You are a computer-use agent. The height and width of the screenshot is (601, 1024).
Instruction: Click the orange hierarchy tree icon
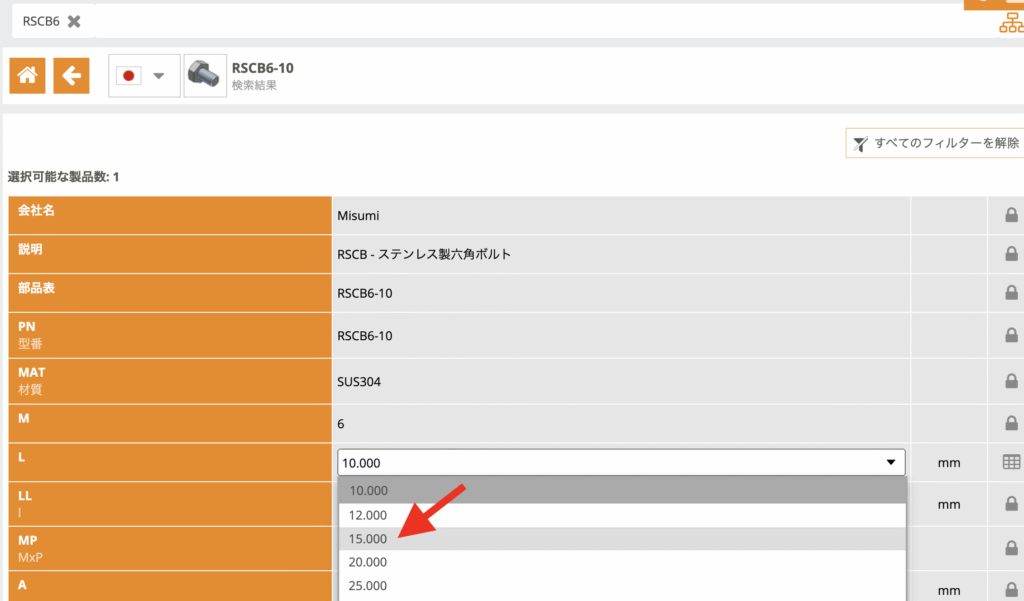[1011, 22]
